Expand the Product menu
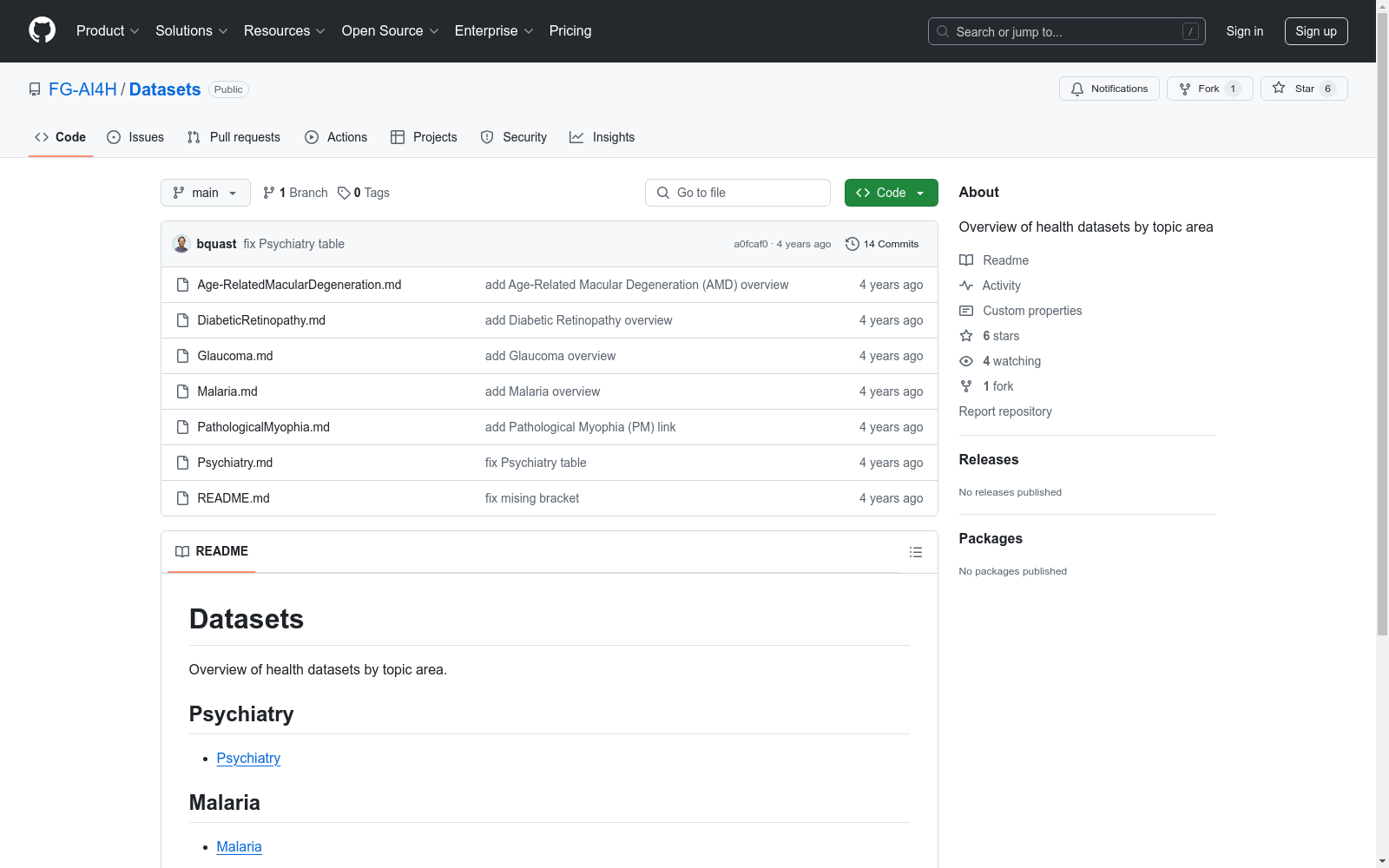This screenshot has height=868, width=1389. coord(108,30)
